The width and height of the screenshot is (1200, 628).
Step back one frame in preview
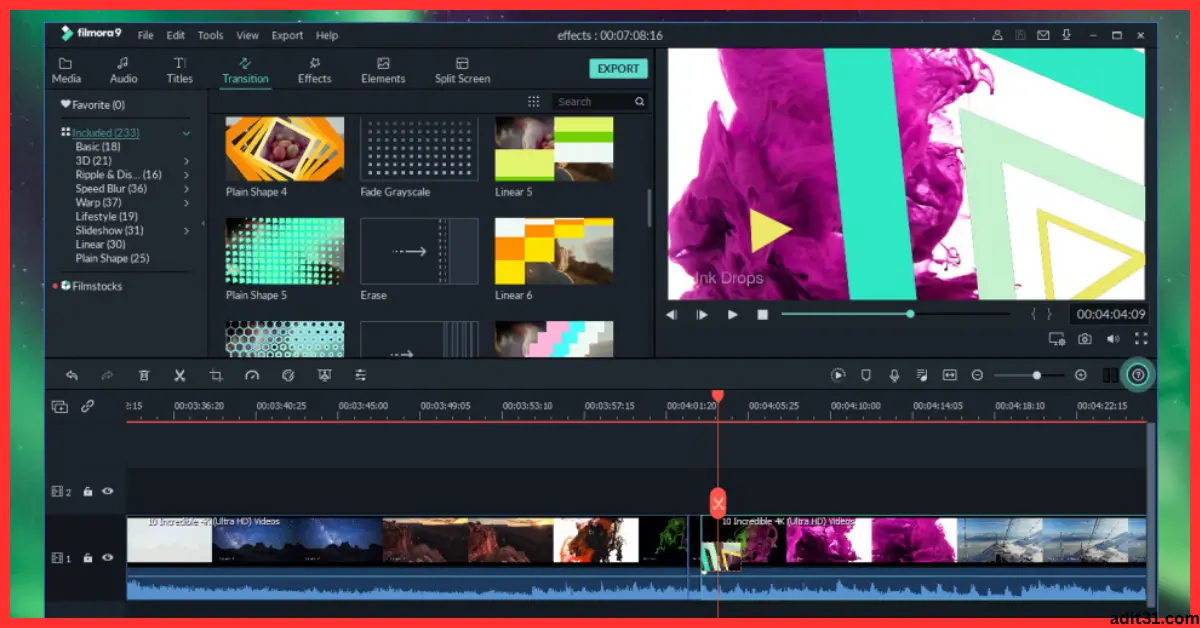(672, 314)
